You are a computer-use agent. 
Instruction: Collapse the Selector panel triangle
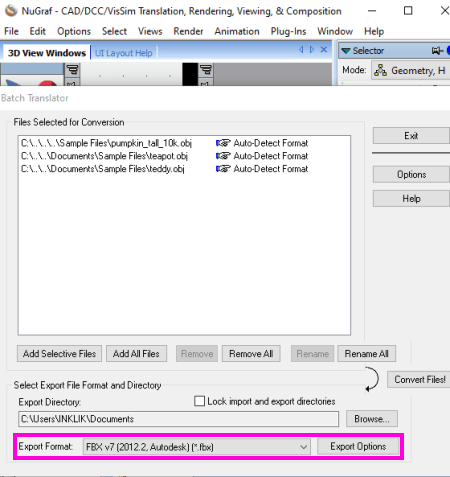coord(346,51)
